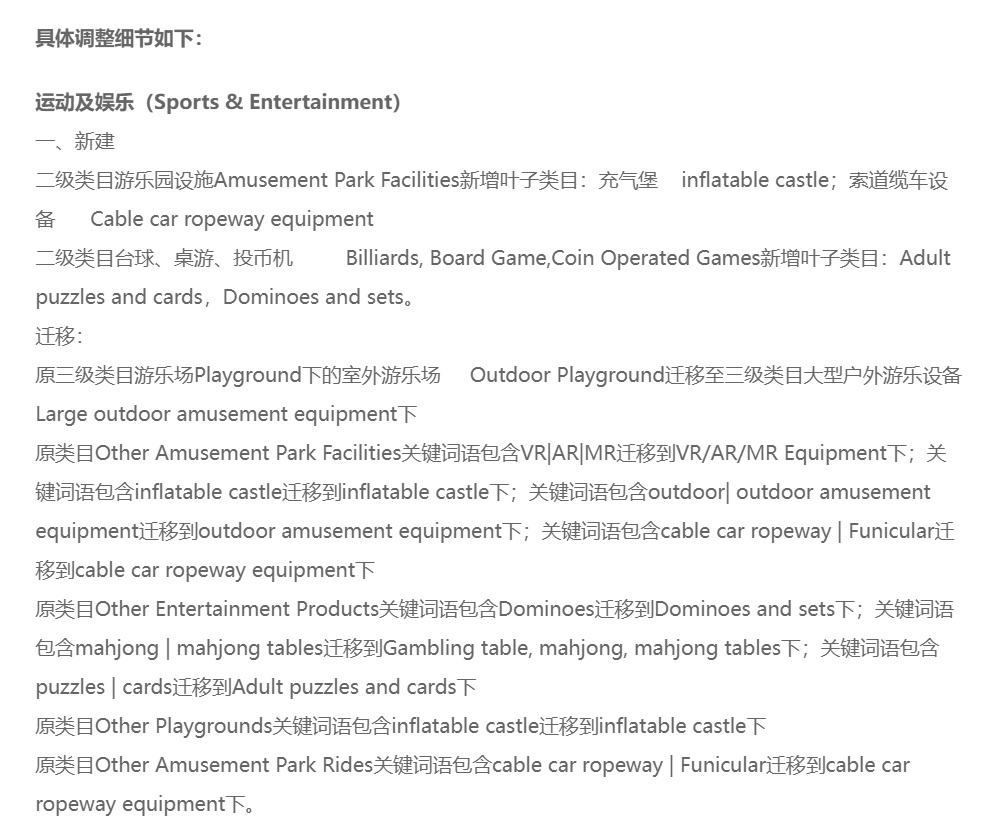
Task: Click the 充气堡 leaf category text
Action: click(628, 180)
